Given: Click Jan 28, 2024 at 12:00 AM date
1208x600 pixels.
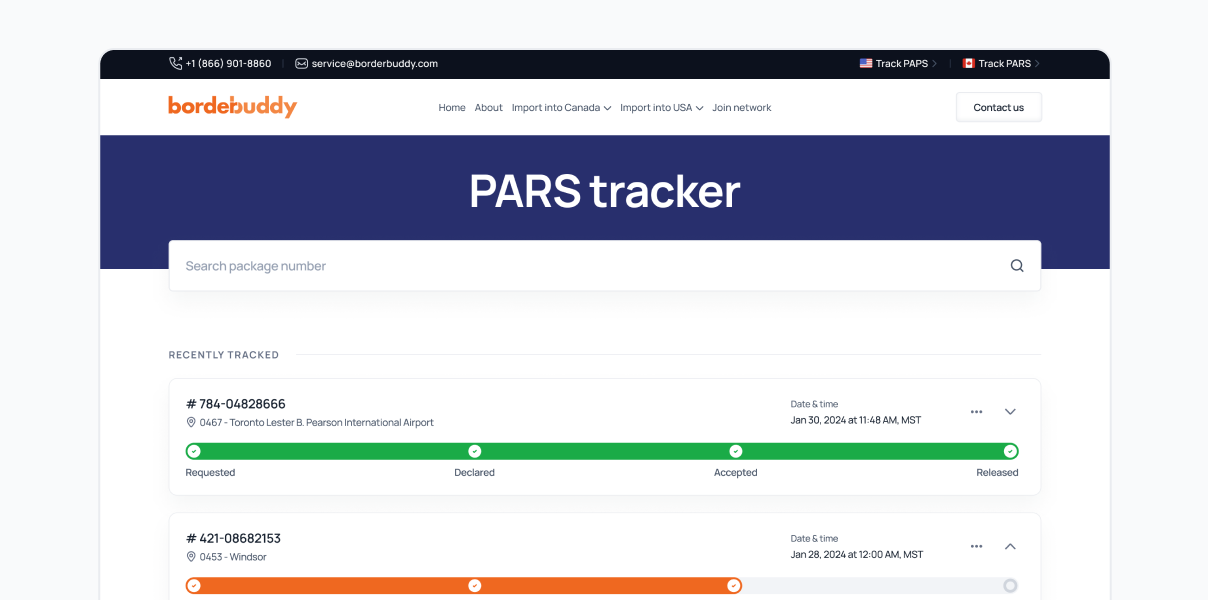Looking at the screenshot, I should tap(857, 554).
